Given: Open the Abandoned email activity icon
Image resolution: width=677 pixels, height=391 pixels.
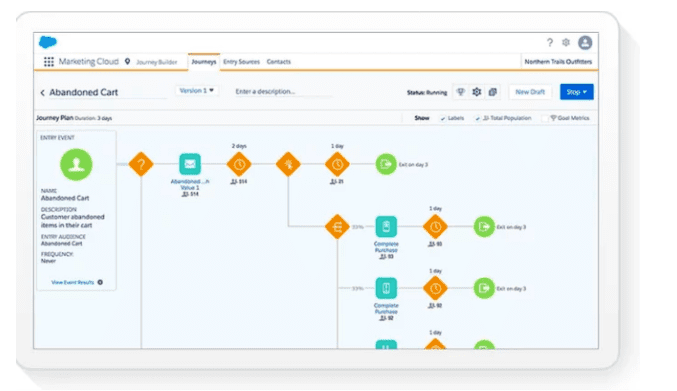Looking at the screenshot, I should pyautogui.click(x=190, y=164).
